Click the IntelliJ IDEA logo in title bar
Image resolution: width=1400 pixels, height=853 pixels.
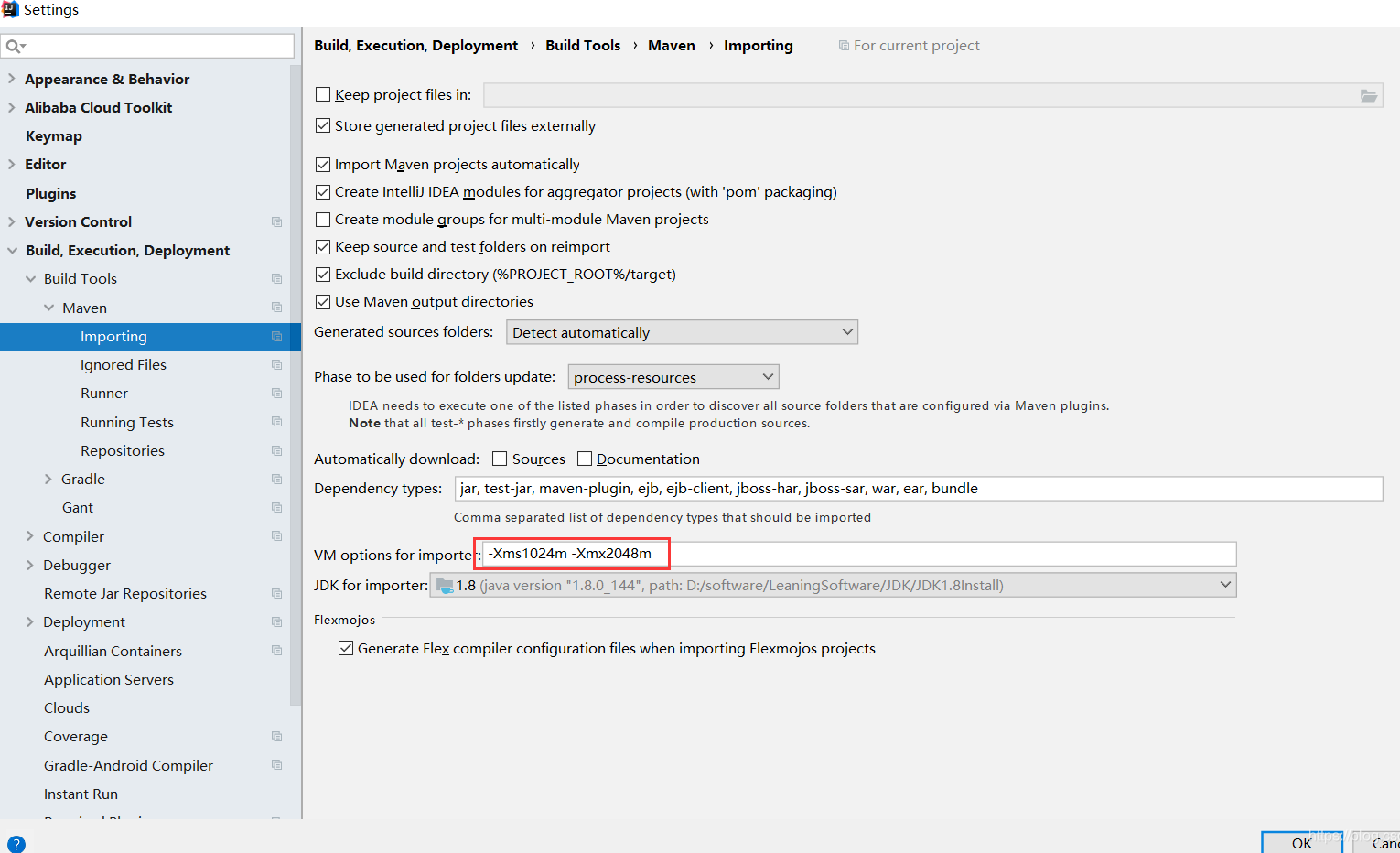tap(10, 9)
